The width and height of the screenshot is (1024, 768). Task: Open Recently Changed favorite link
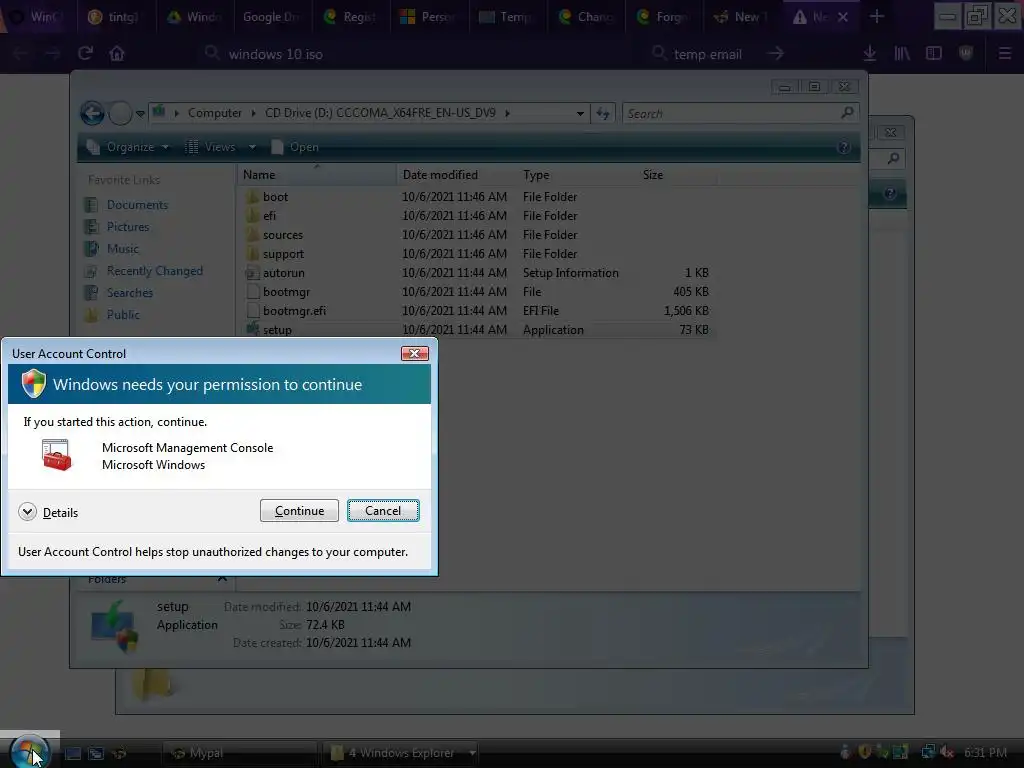pos(144,270)
